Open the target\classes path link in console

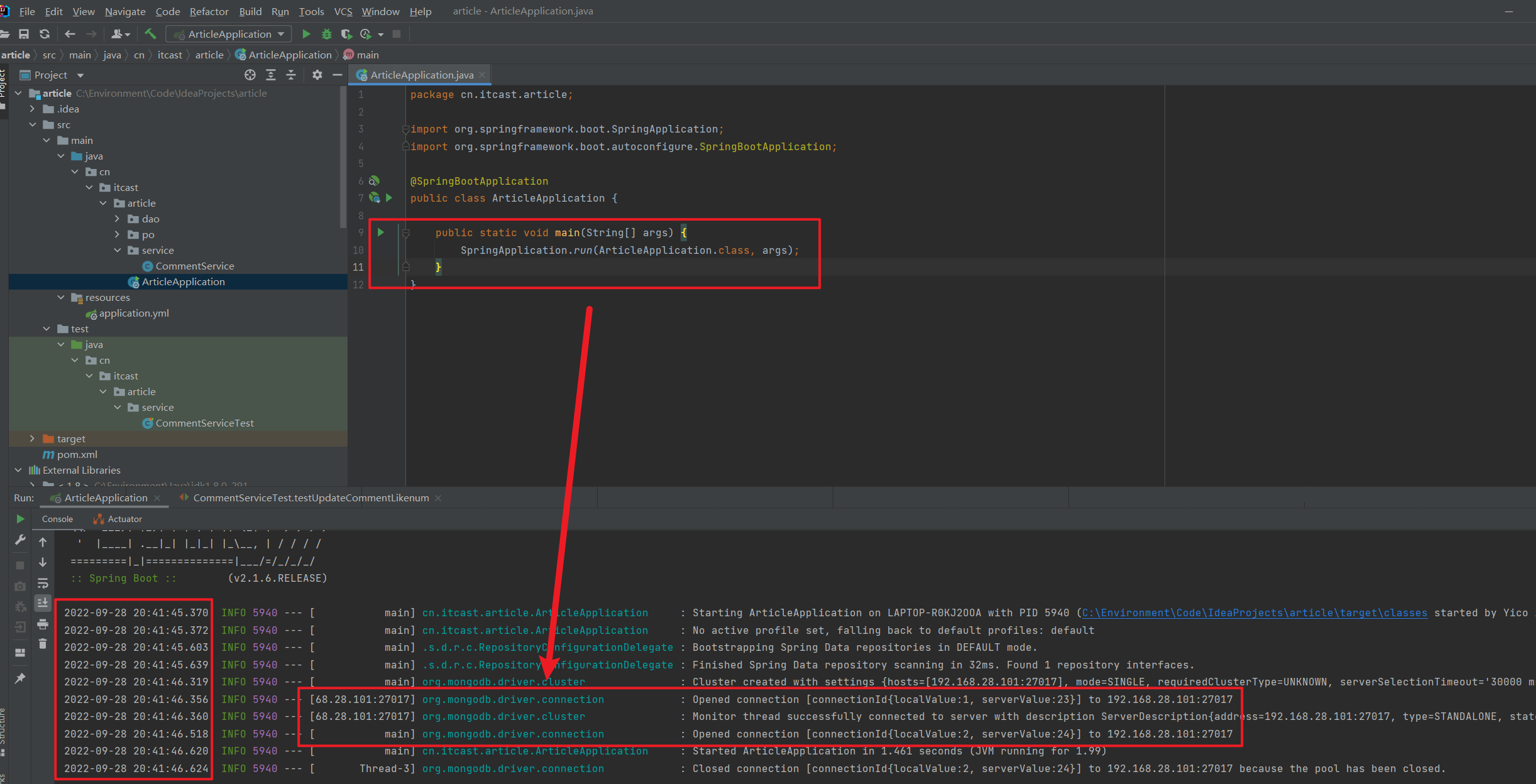click(x=1254, y=612)
